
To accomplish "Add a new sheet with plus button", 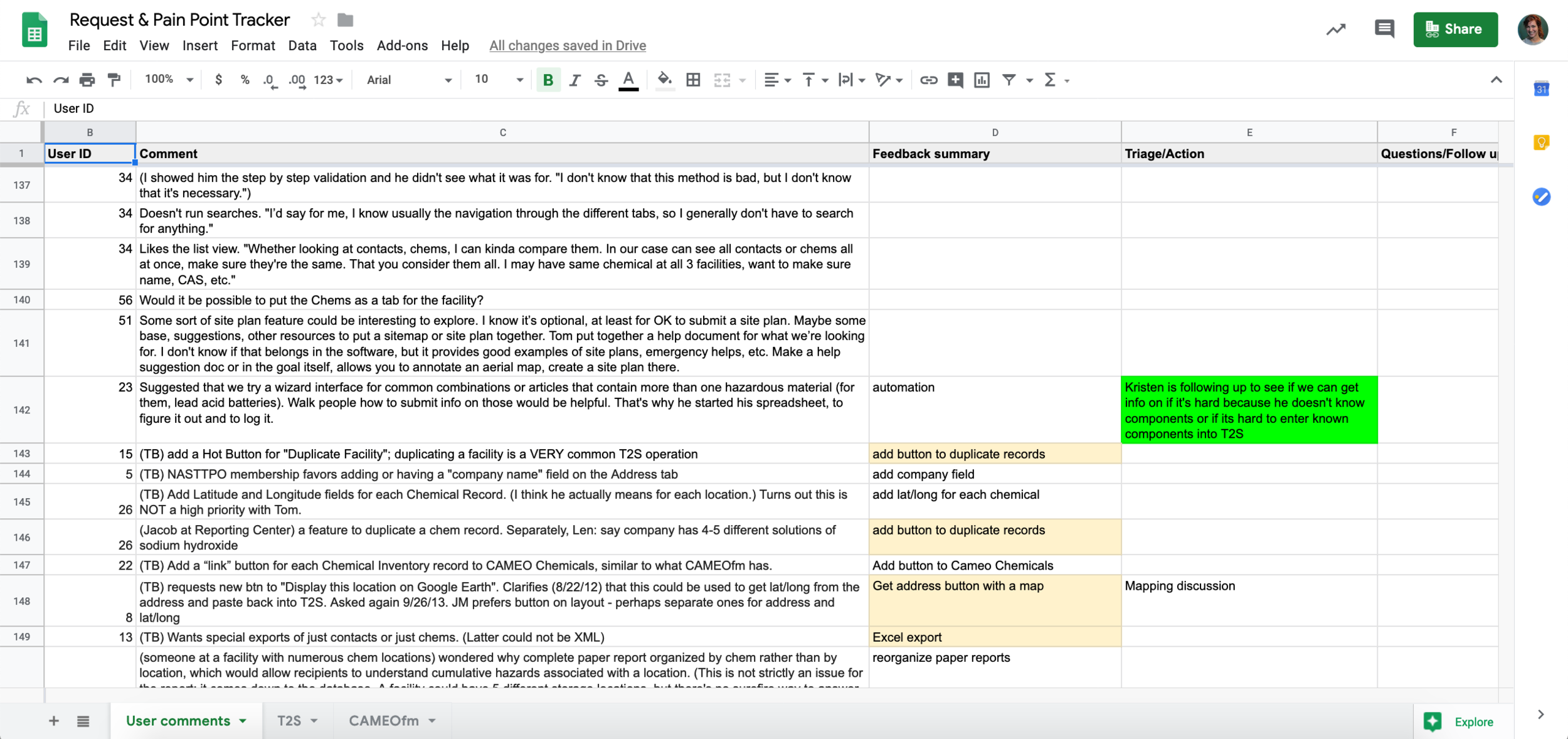I will click(54, 721).
